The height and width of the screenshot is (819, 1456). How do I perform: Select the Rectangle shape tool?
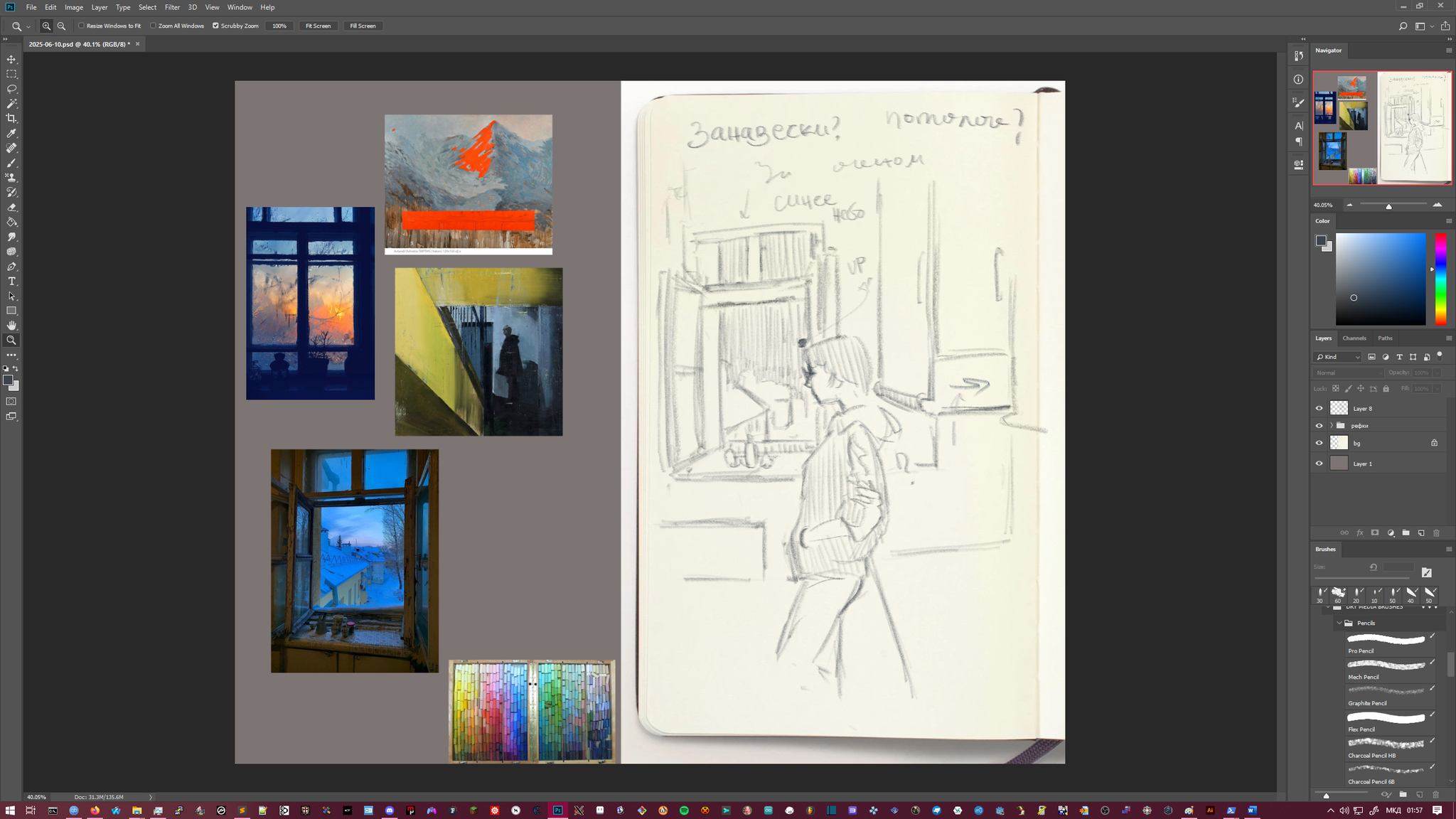click(11, 311)
